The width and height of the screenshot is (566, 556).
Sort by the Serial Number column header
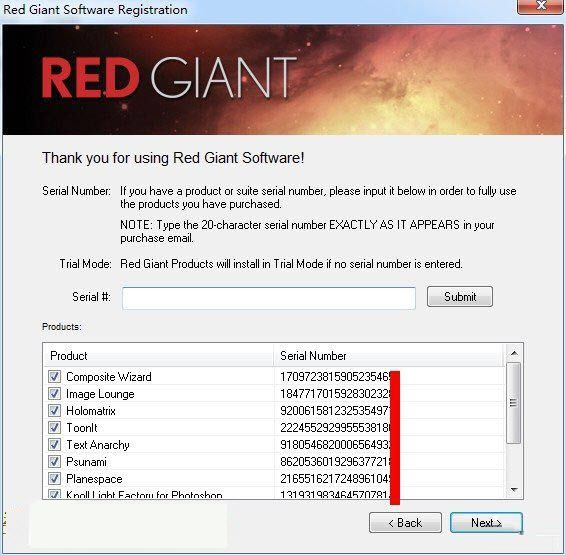(388, 356)
